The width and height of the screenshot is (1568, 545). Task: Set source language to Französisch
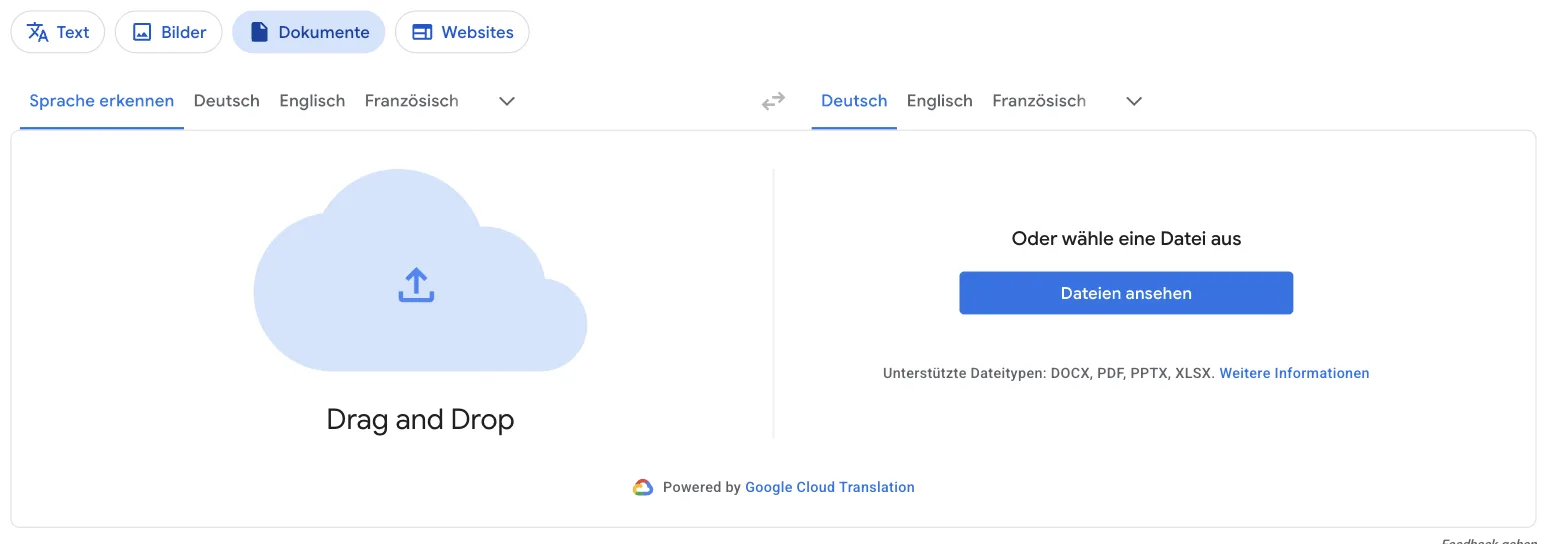pos(412,101)
